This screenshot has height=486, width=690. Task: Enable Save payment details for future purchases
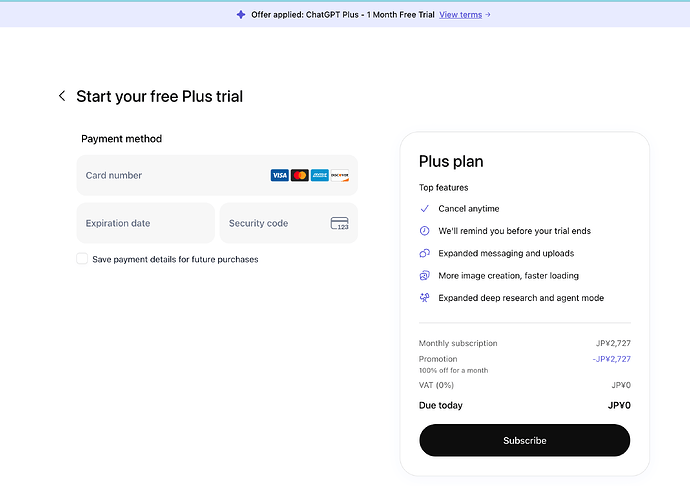[x=82, y=258]
